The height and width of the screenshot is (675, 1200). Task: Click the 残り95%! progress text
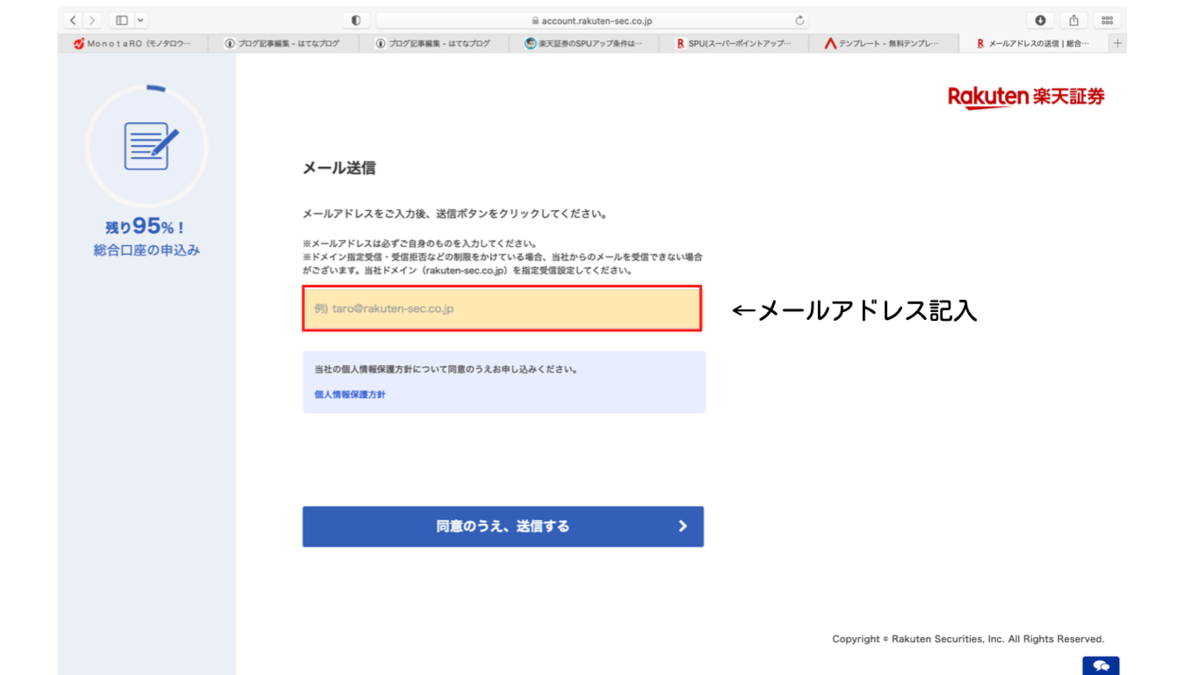(x=146, y=227)
